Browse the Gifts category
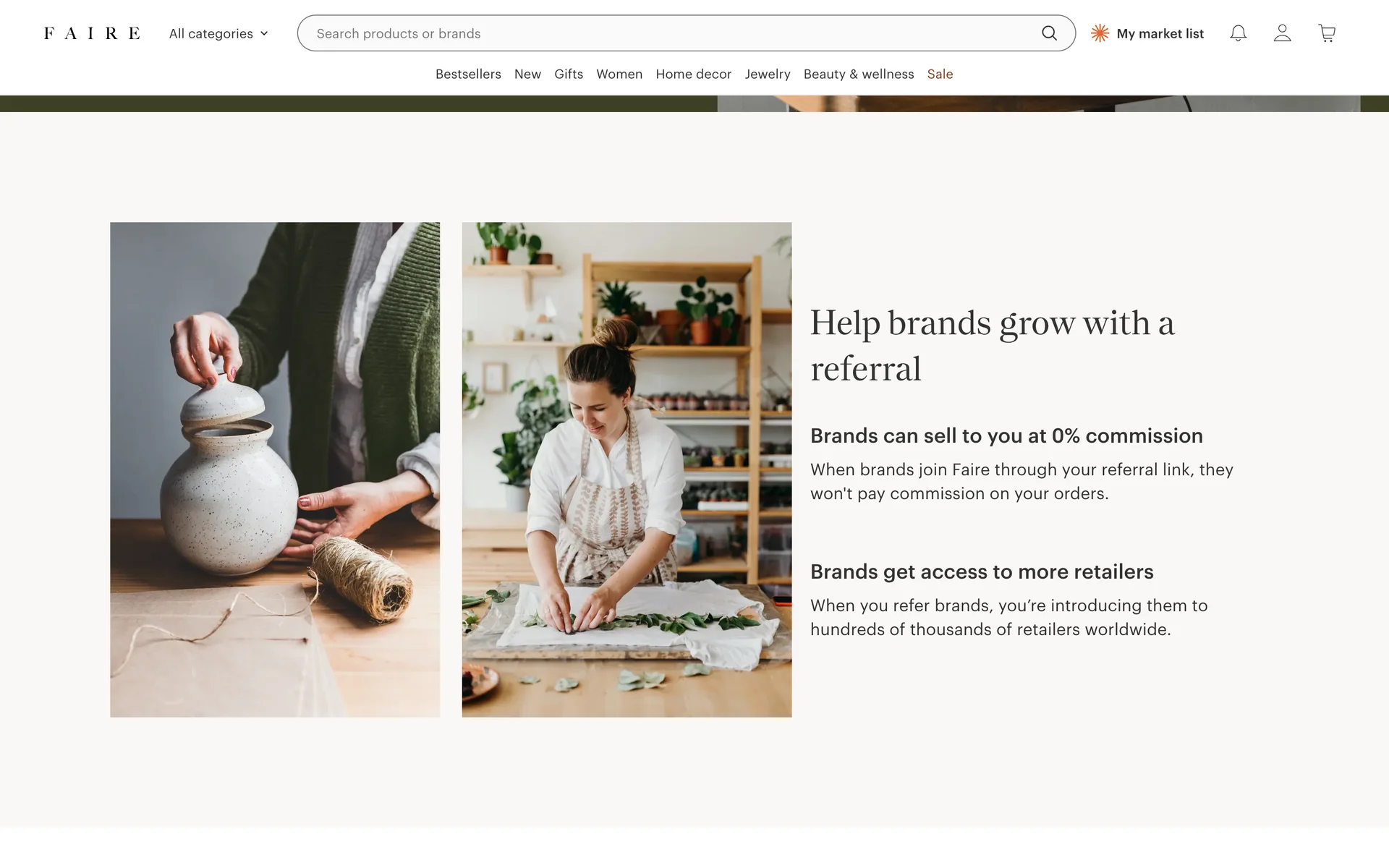The width and height of the screenshot is (1389, 868). (x=569, y=74)
